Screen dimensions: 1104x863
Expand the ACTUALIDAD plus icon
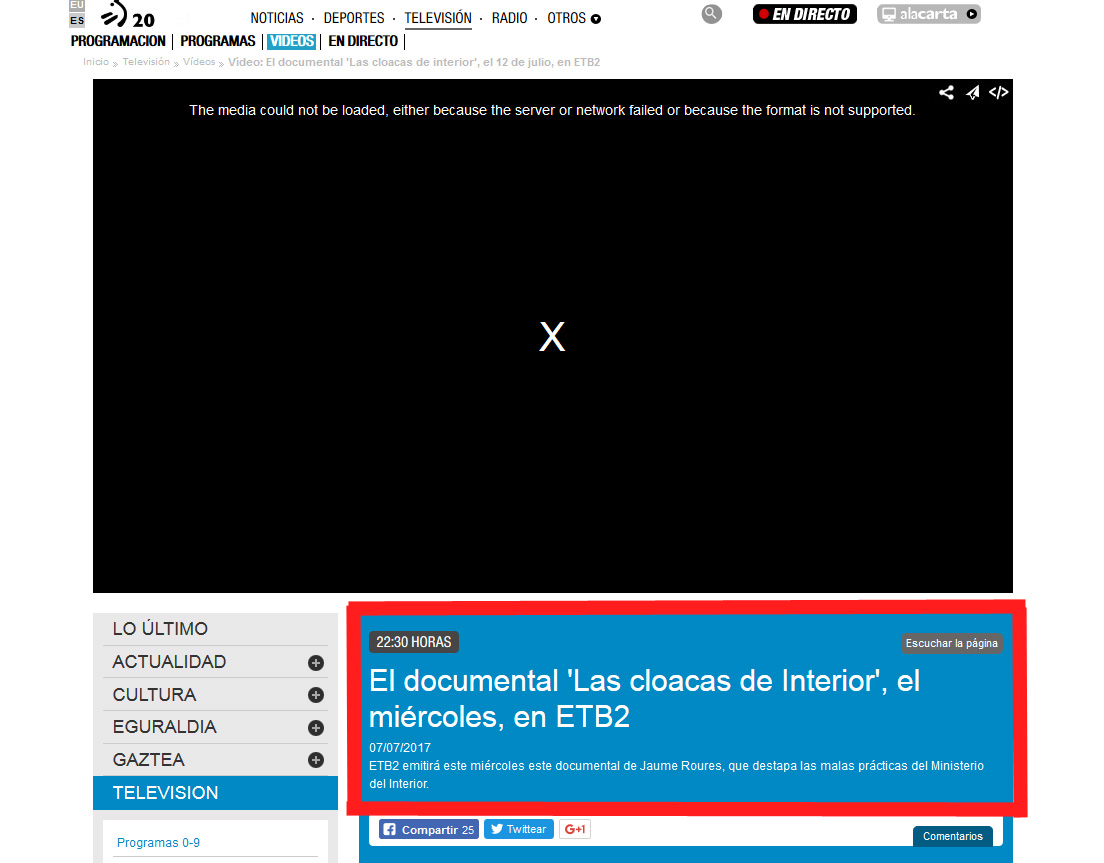316,662
